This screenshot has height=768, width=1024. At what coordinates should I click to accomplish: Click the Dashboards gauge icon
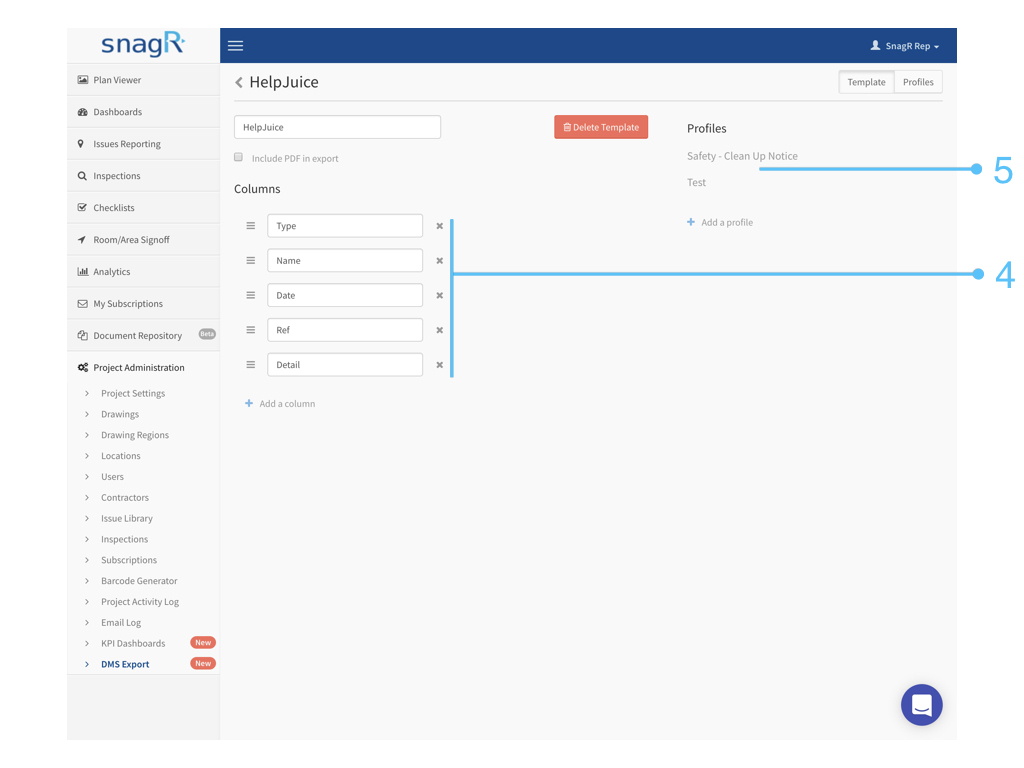tap(83, 112)
